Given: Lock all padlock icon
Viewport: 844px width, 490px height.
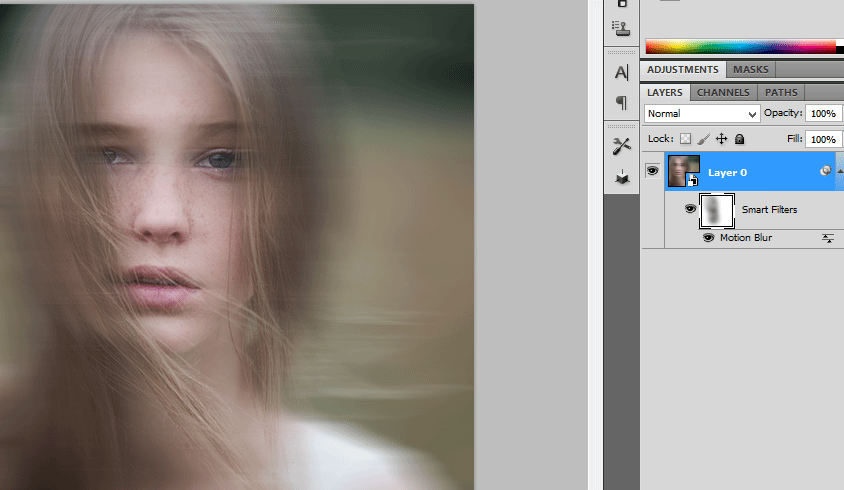Looking at the screenshot, I should pyautogui.click(x=740, y=139).
